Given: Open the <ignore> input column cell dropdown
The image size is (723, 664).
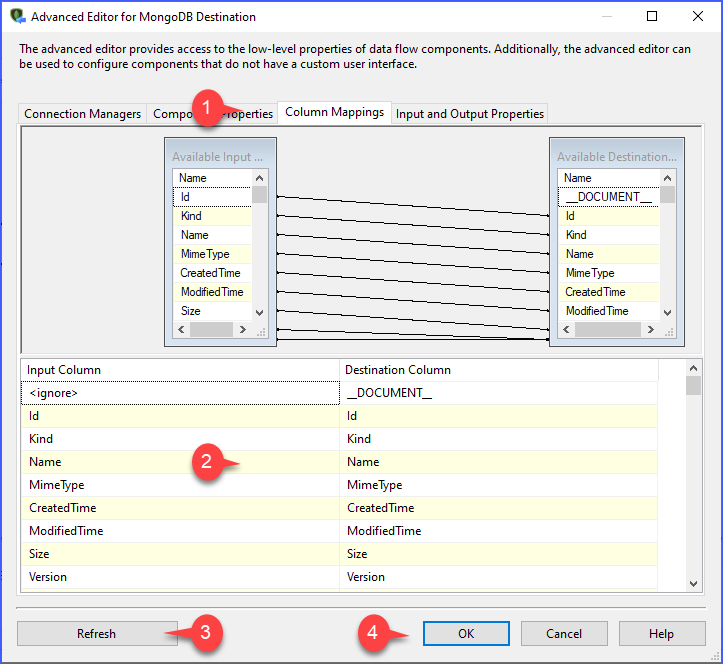Looking at the screenshot, I should 180,393.
